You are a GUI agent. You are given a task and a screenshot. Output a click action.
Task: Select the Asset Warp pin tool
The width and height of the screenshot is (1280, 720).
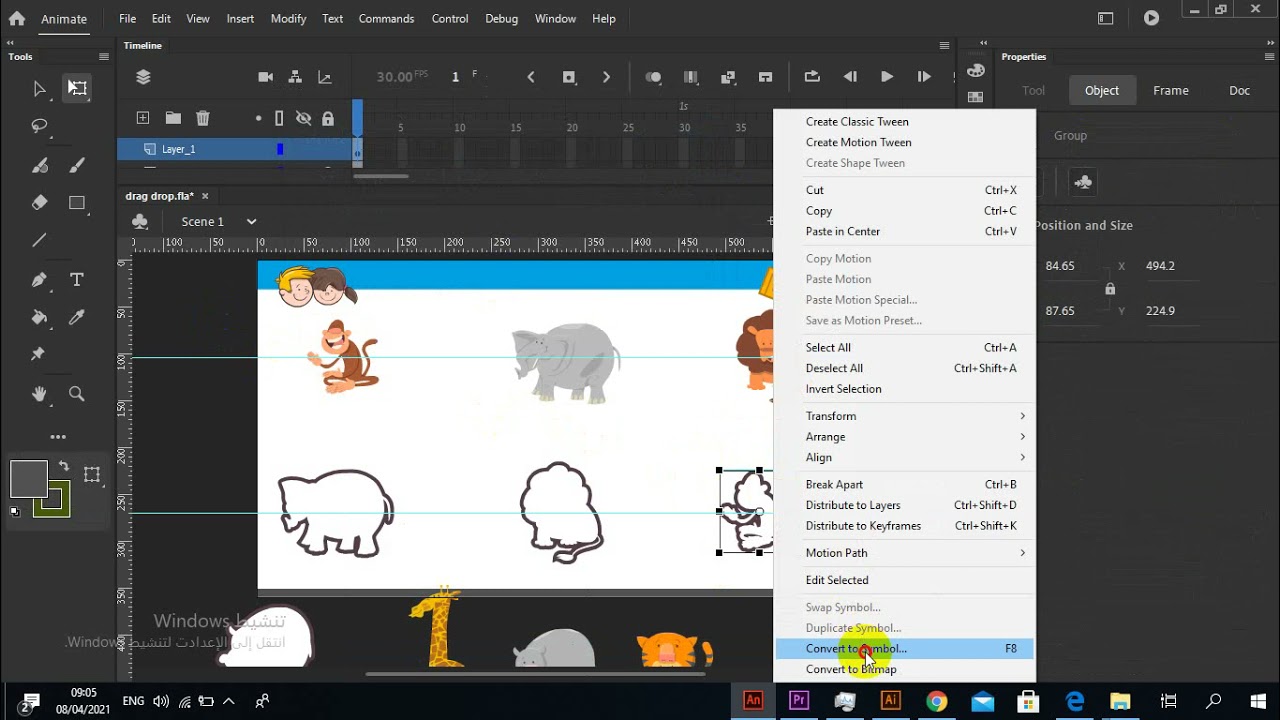(39, 354)
